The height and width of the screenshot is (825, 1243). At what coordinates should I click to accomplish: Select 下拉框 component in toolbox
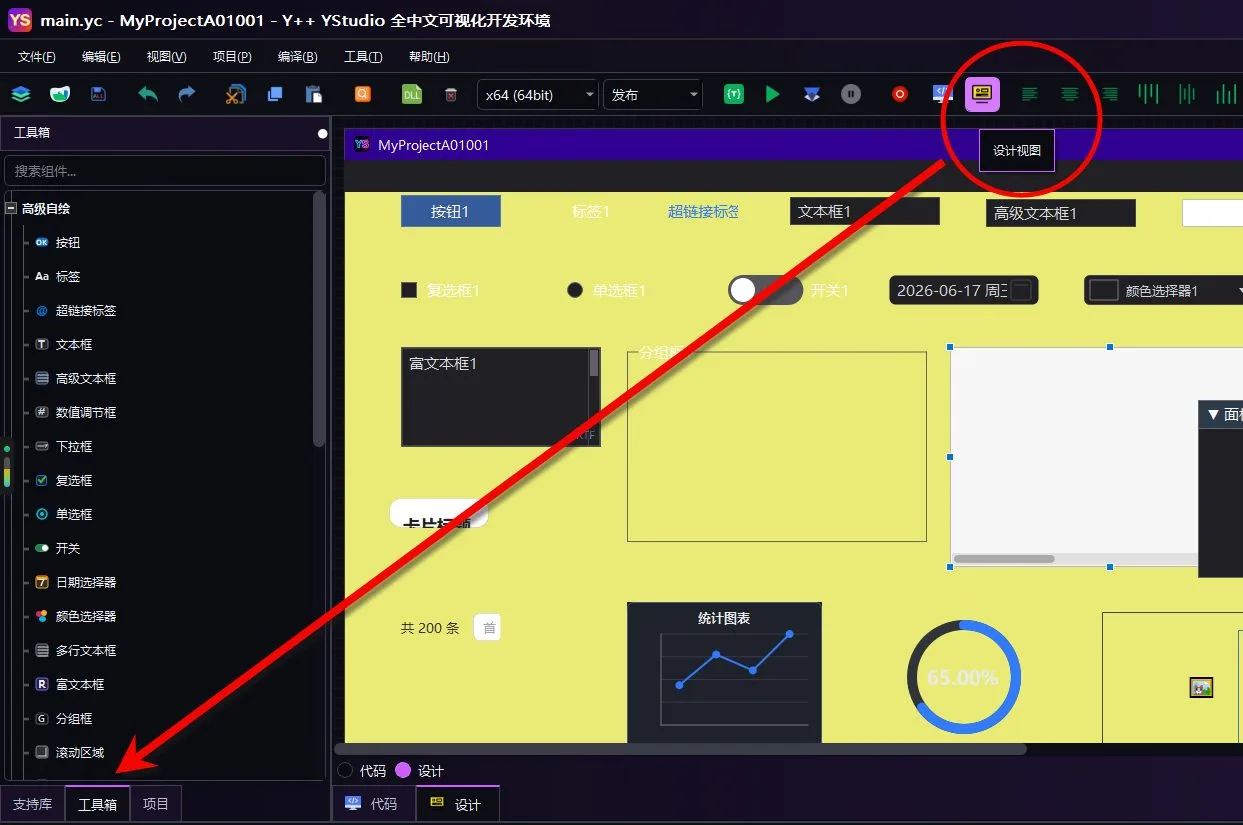click(x=74, y=446)
